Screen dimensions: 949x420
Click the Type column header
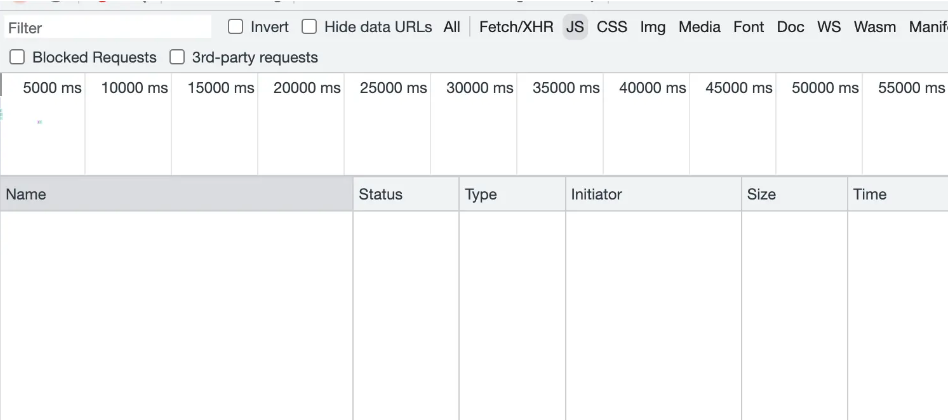[511, 195]
